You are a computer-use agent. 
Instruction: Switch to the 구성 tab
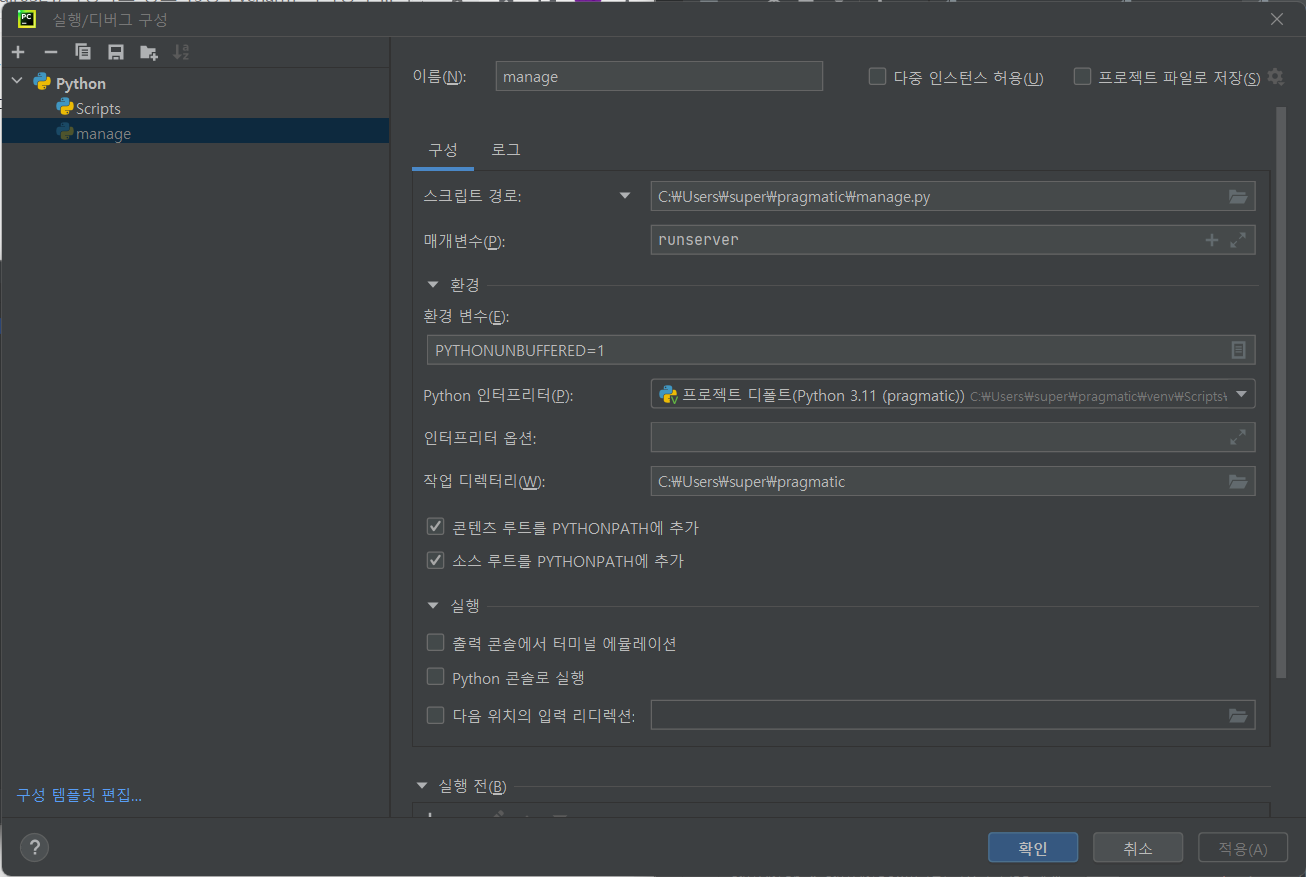[443, 150]
